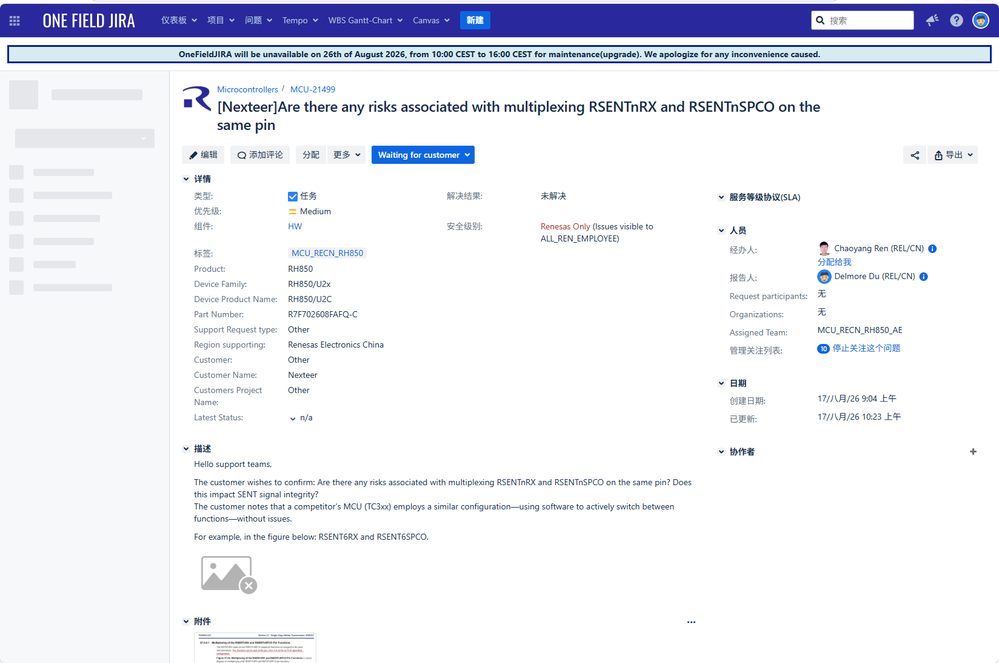Click the updated date 17/八月/26 10:23
Image resolution: width=999 pixels, height=663 pixels.
point(859,417)
